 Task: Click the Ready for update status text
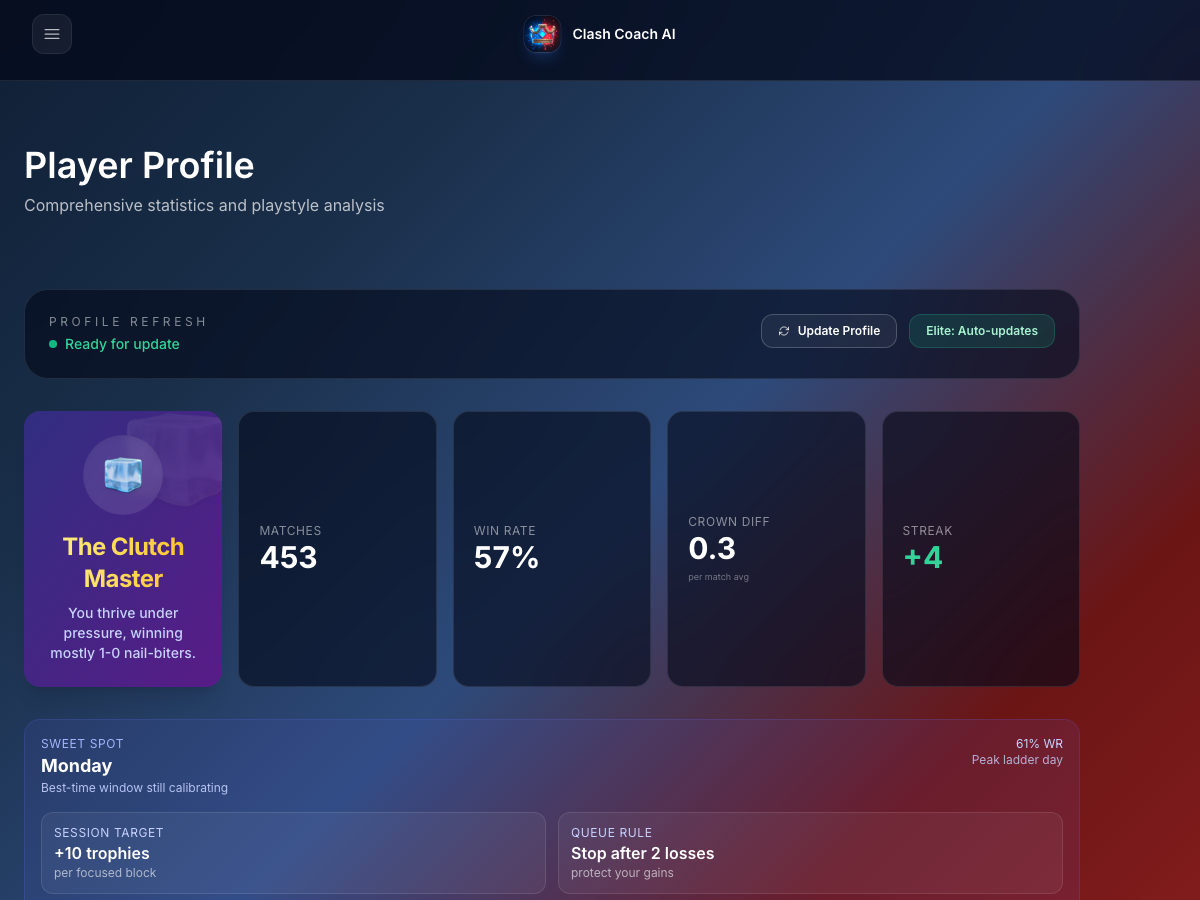click(122, 343)
